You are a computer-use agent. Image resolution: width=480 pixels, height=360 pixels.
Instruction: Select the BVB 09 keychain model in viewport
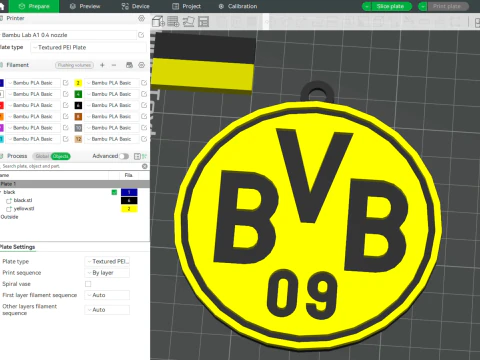tap(308, 217)
